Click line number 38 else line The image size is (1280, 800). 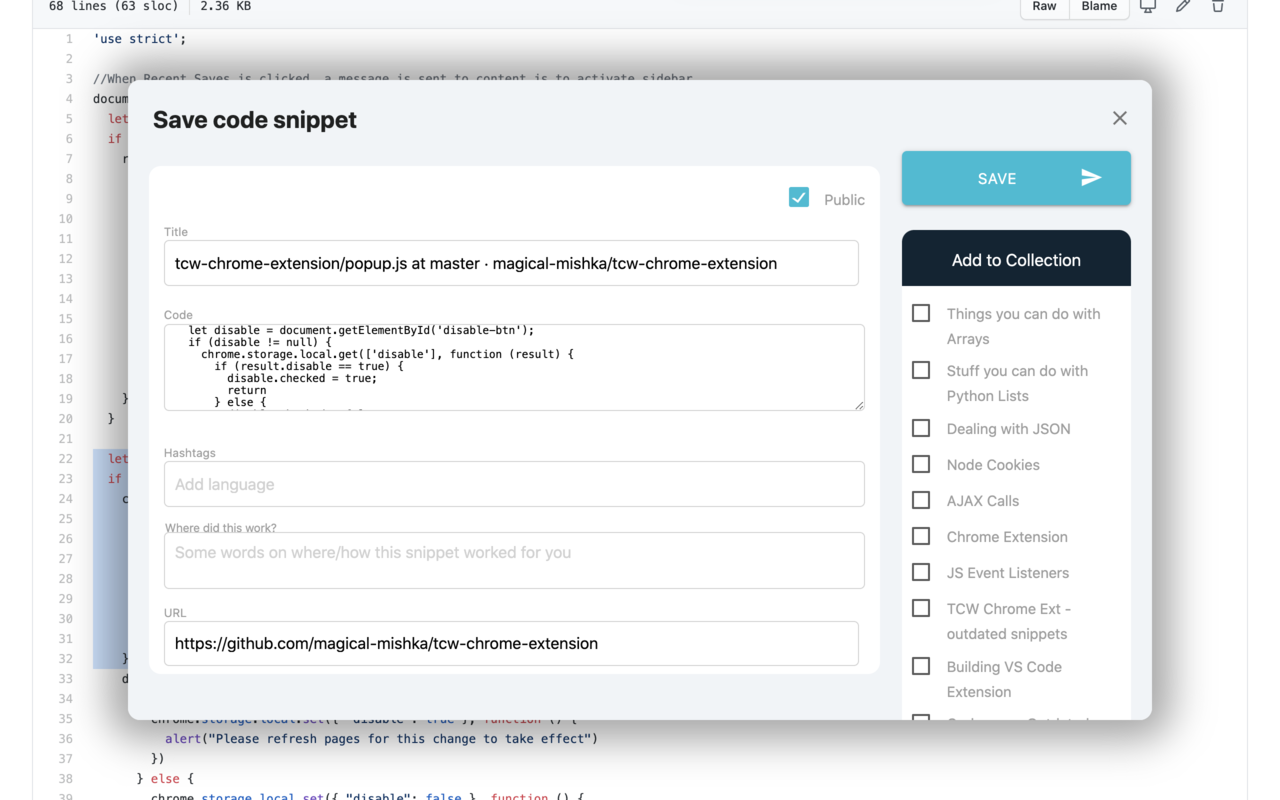click(65, 779)
